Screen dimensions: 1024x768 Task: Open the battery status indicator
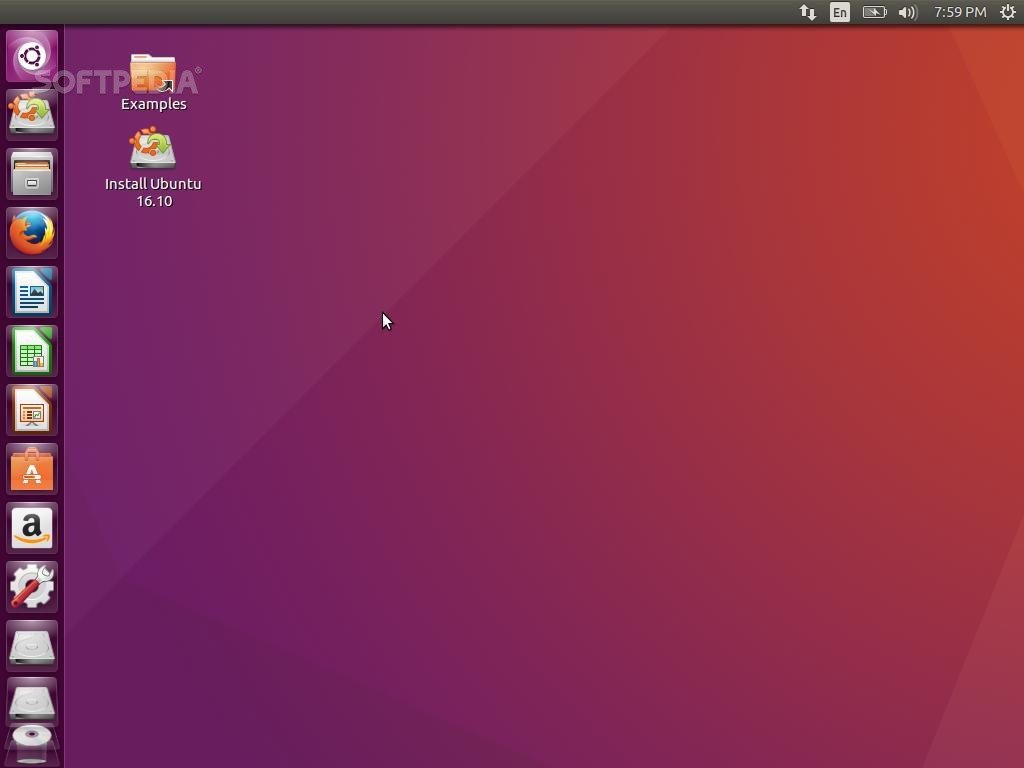click(x=874, y=12)
